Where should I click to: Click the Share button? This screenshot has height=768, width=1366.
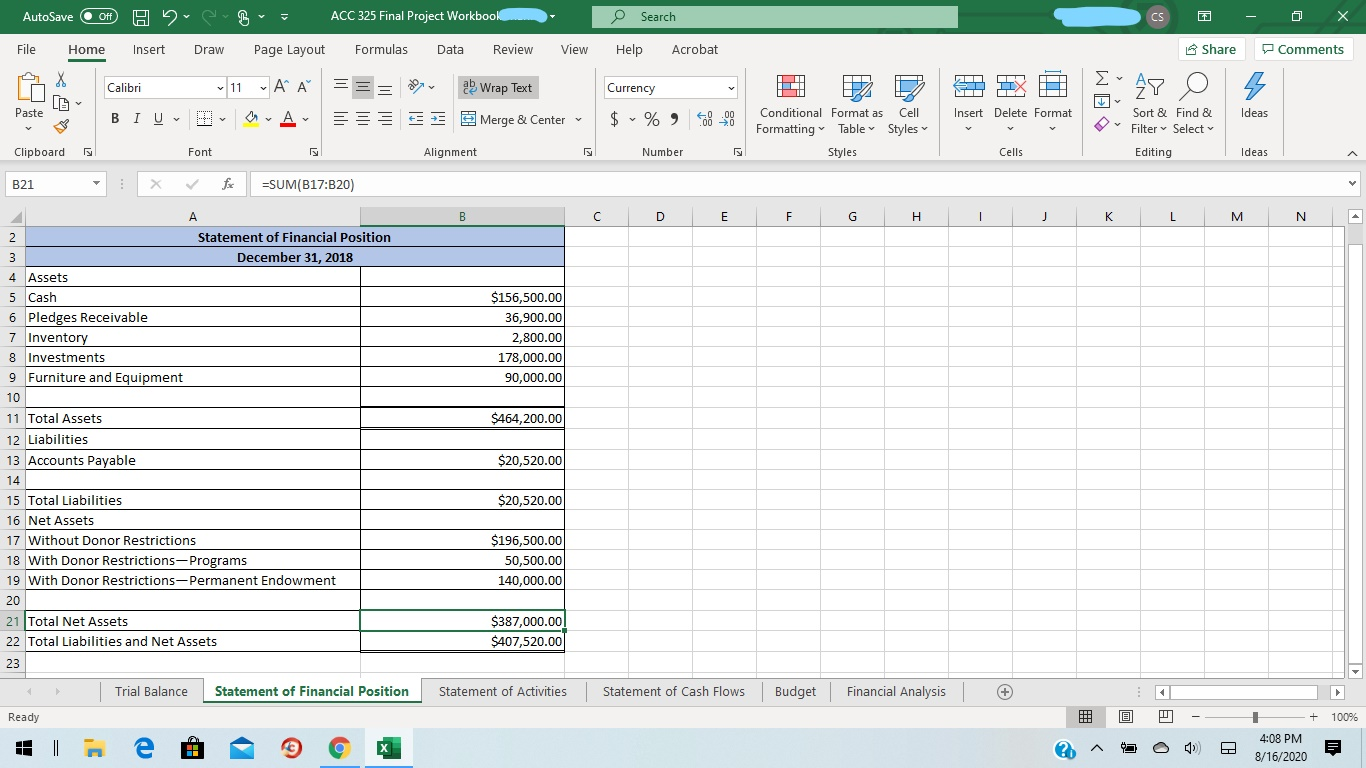(x=1210, y=49)
